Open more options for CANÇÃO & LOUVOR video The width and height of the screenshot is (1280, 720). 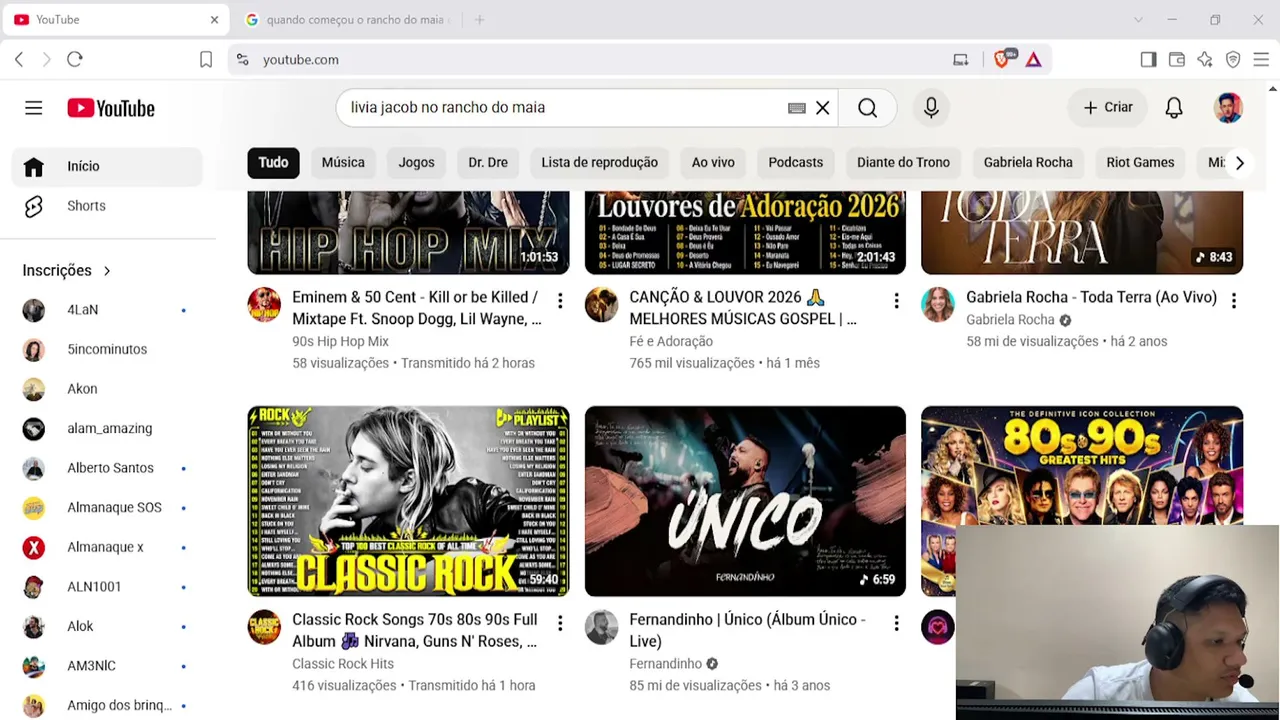pyautogui.click(x=896, y=300)
